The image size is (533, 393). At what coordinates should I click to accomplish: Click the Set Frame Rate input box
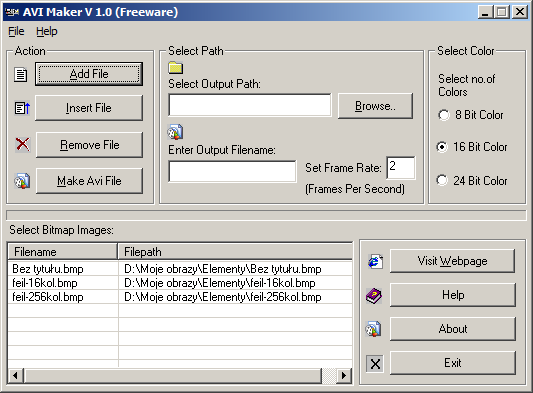(400, 168)
